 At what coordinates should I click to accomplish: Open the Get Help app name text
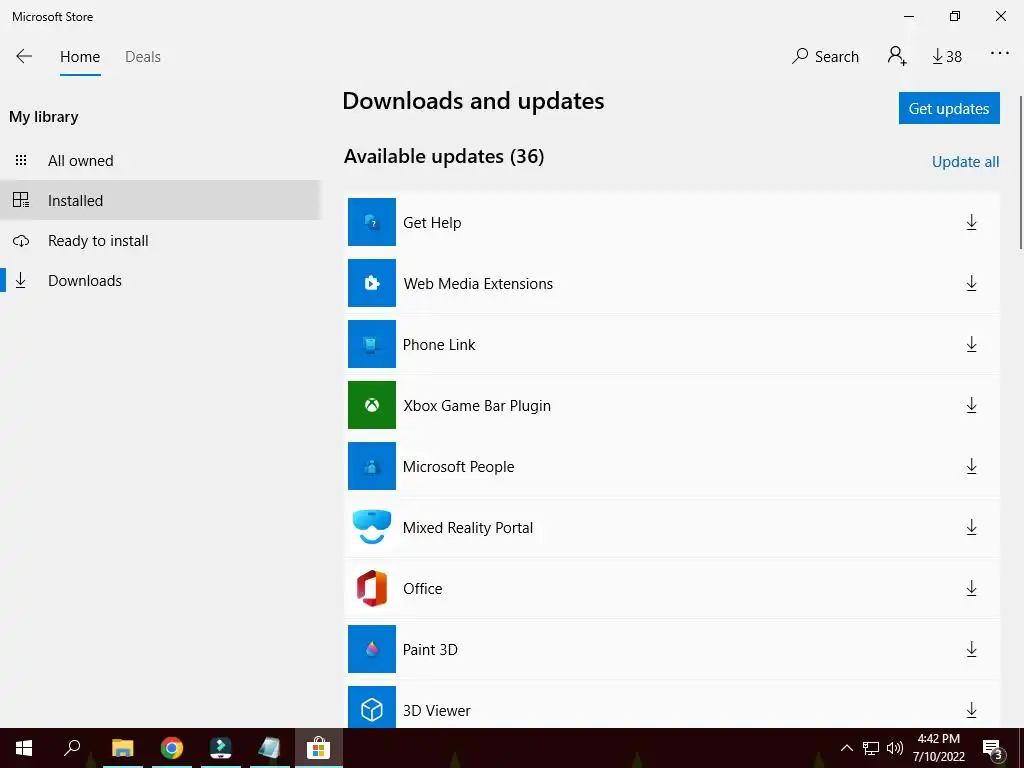click(432, 223)
